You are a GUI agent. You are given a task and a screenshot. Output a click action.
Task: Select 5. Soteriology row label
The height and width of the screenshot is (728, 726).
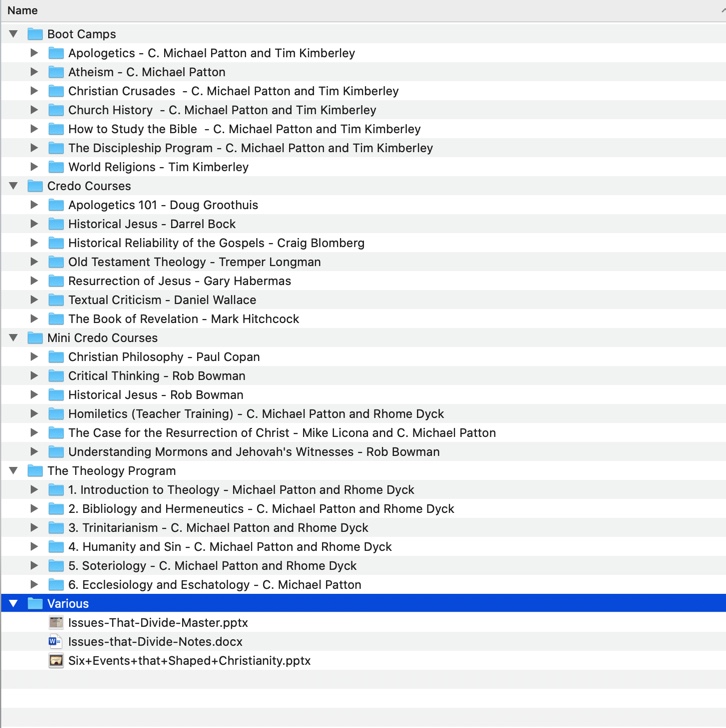pos(212,566)
